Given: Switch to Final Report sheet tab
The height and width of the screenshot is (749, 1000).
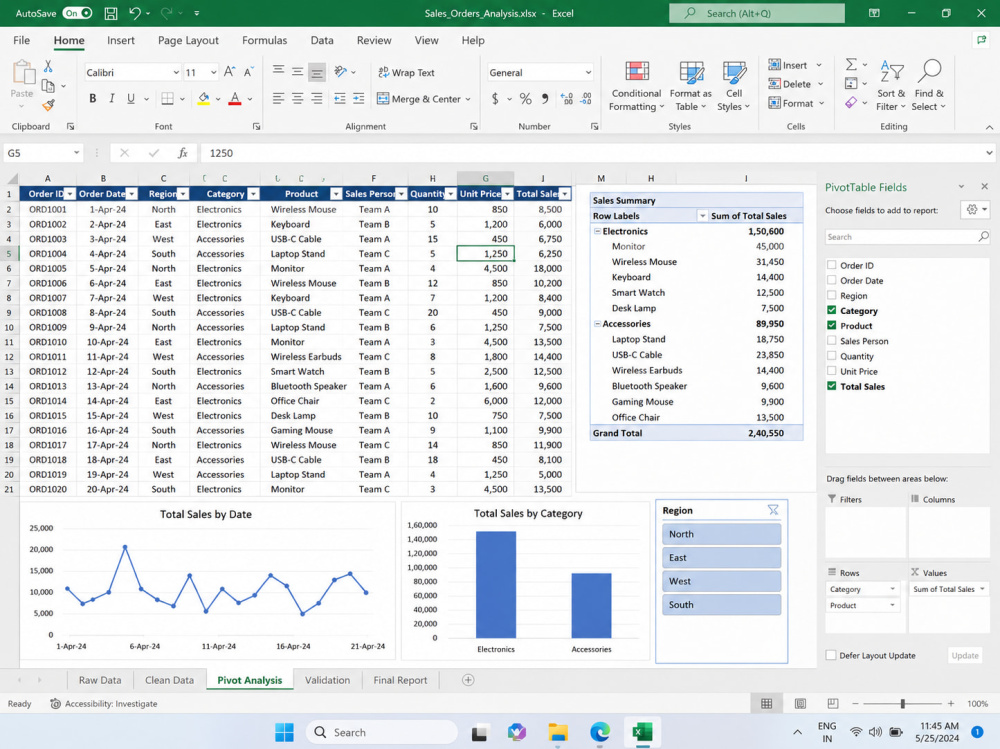Looking at the screenshot, I should coord(400,680).
